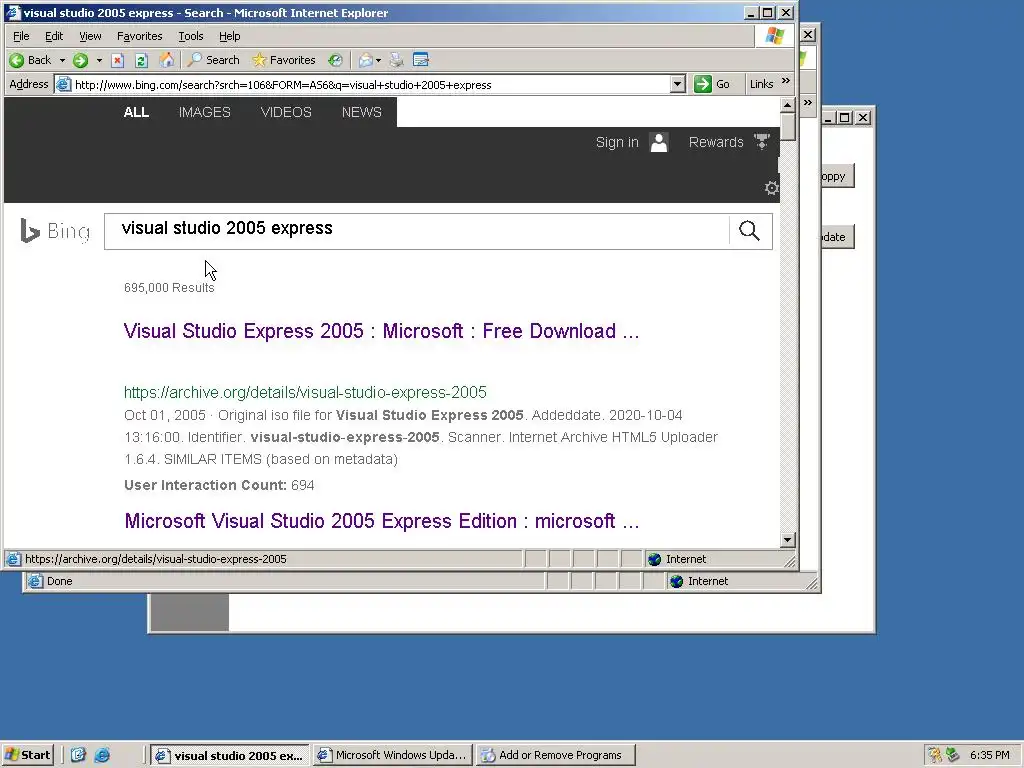
Task: Click the Internet zone status bar icon
Action: point(654,559)
